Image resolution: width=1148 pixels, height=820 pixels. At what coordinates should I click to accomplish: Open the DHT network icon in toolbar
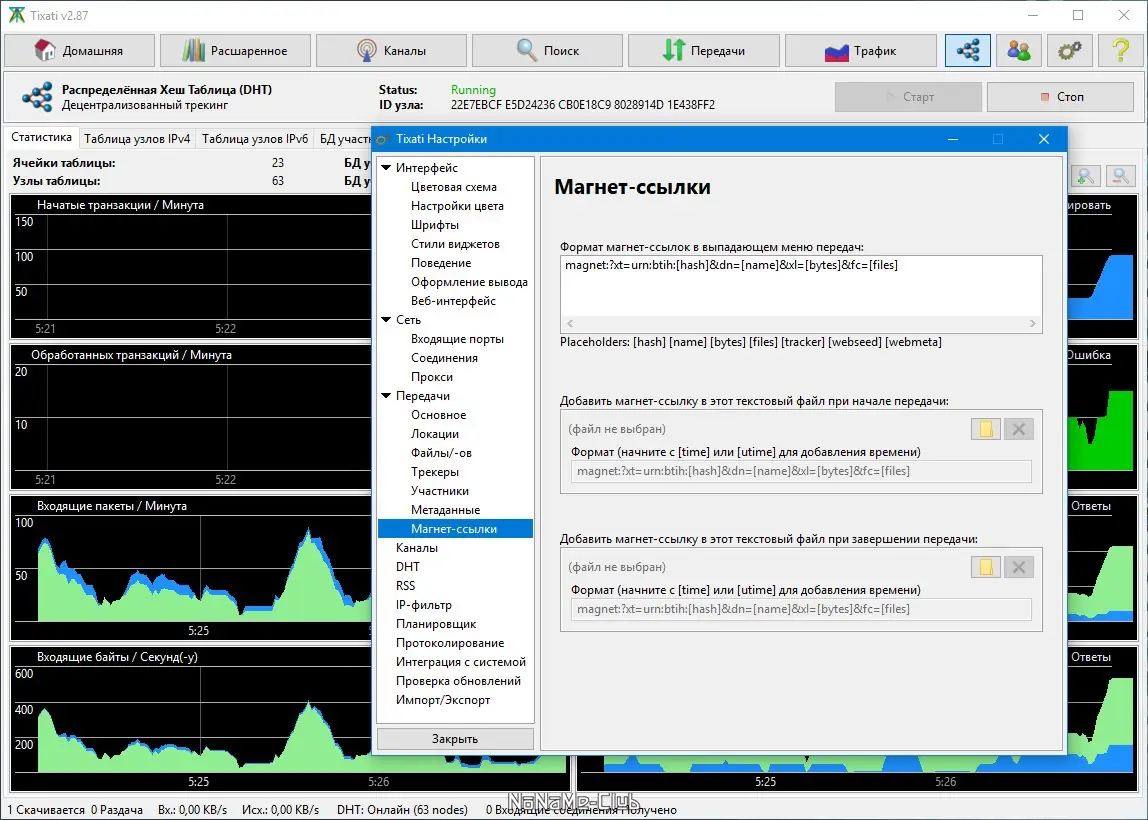pyautogui.click(x=967, y=51)
